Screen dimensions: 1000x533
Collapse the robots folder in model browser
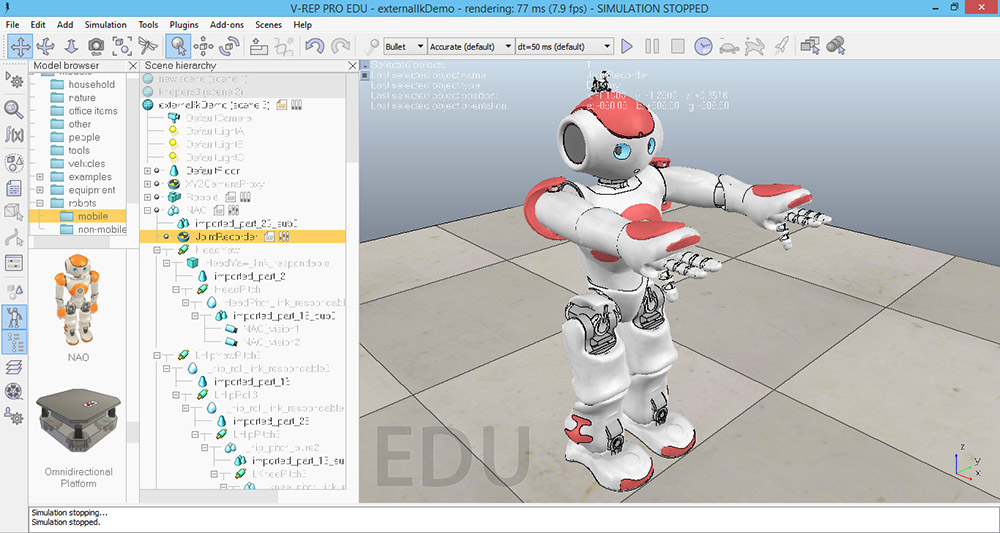[x=40, y=203]
